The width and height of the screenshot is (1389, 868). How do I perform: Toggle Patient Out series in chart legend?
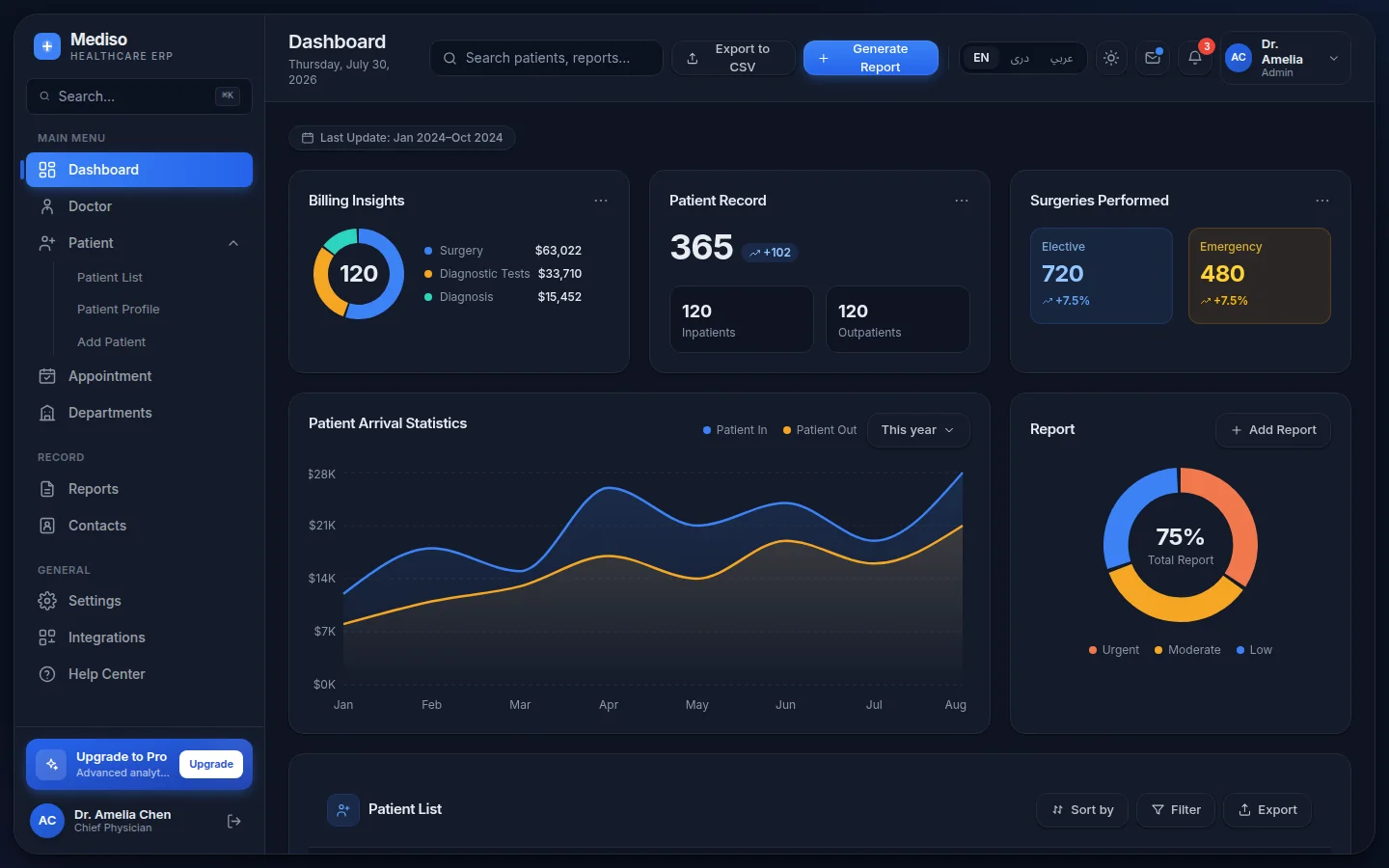pos(820,430)
